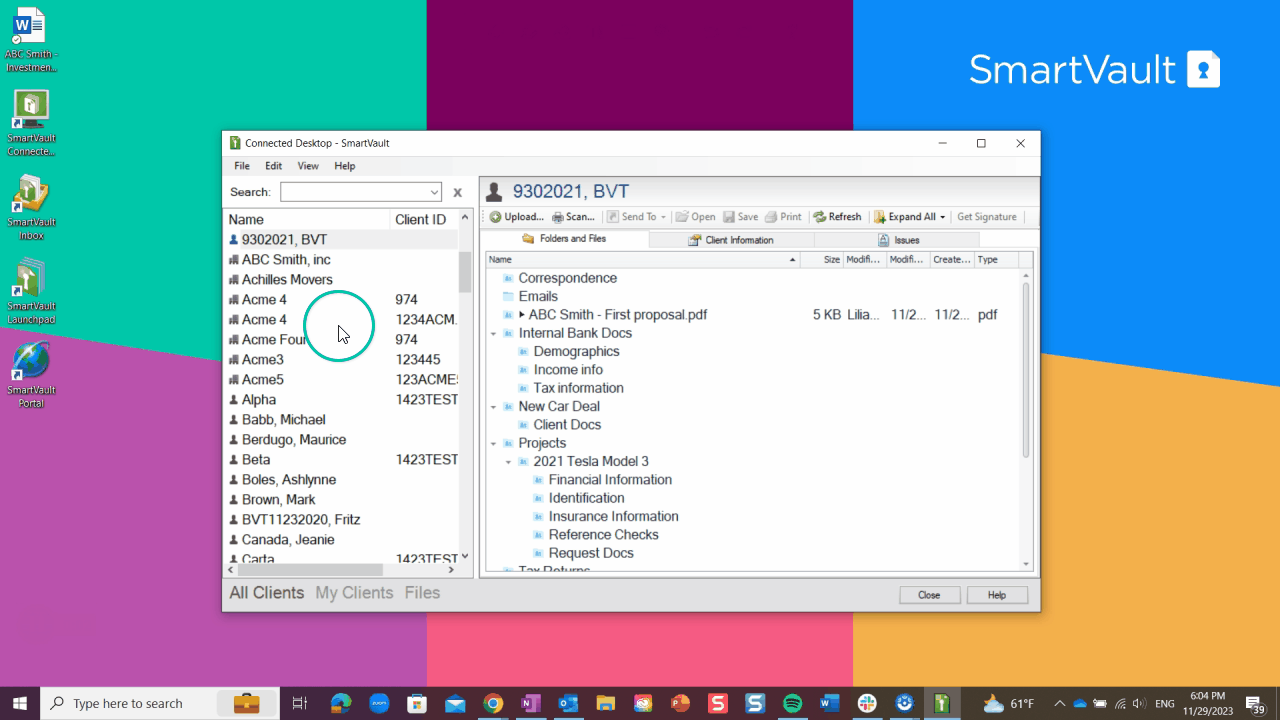Switch to the Client Information tab
This screenshot has width=1280, height=720.
(x=731, y=240)
